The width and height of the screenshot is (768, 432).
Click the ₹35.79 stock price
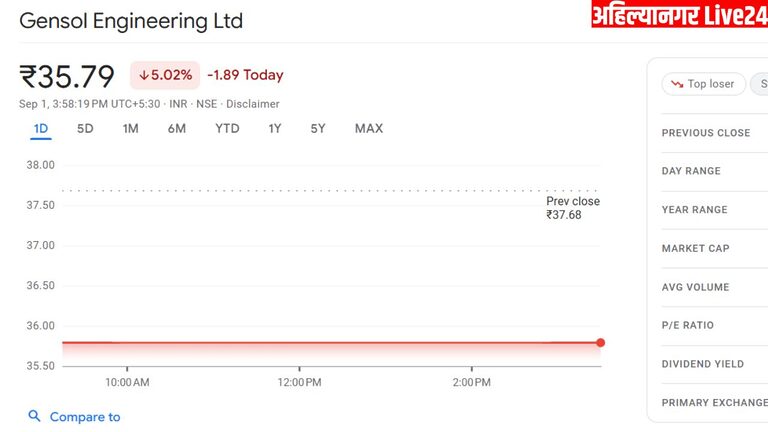tap(67, 76)
